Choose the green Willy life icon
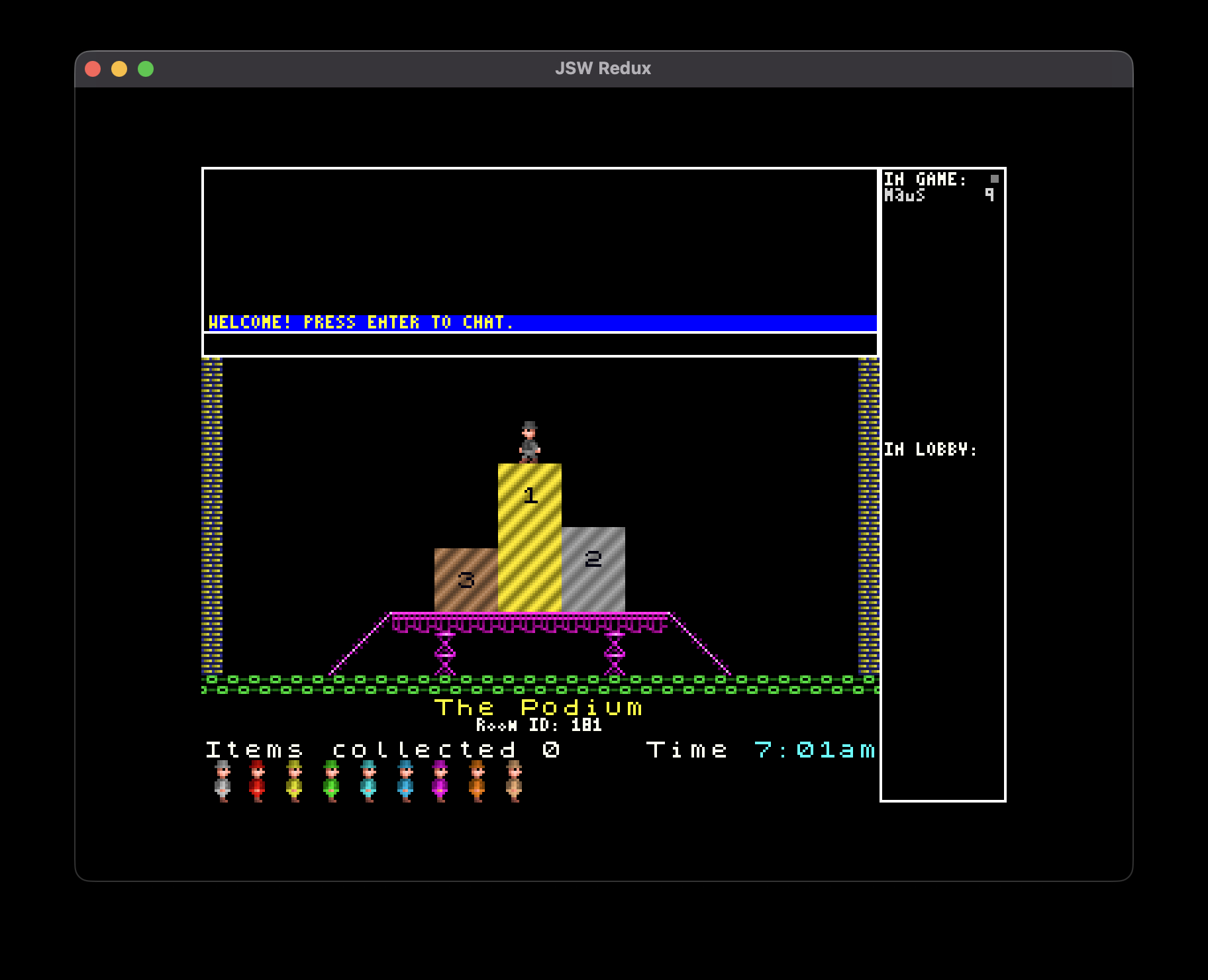The height and width of the screenshot is (980, 1208). (331, 781)
